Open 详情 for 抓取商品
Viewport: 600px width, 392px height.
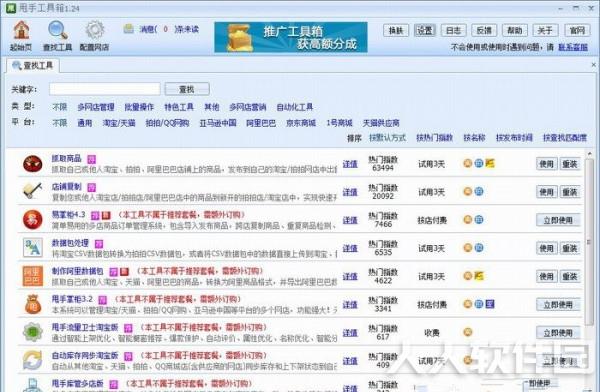click(350, 164)
